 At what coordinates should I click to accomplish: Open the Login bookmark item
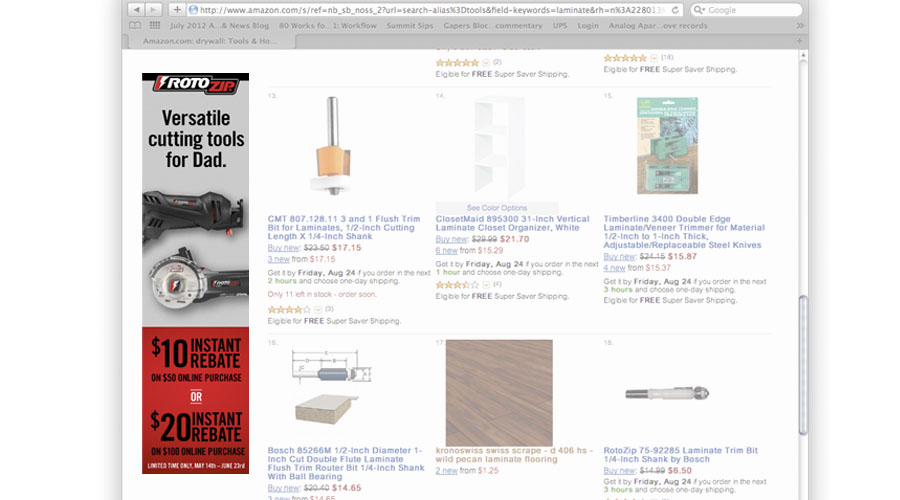pos(588,26)
